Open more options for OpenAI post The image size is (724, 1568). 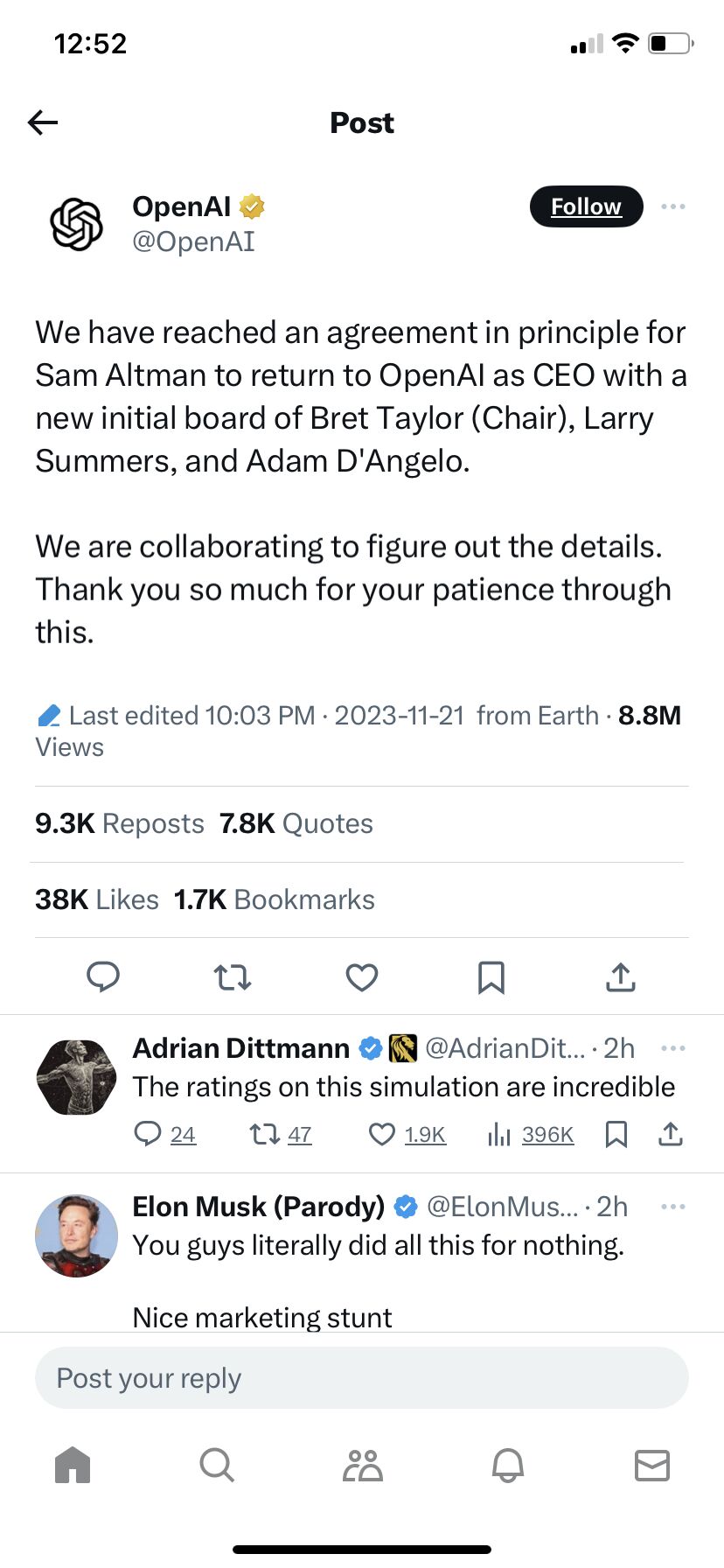coord(673,206)
